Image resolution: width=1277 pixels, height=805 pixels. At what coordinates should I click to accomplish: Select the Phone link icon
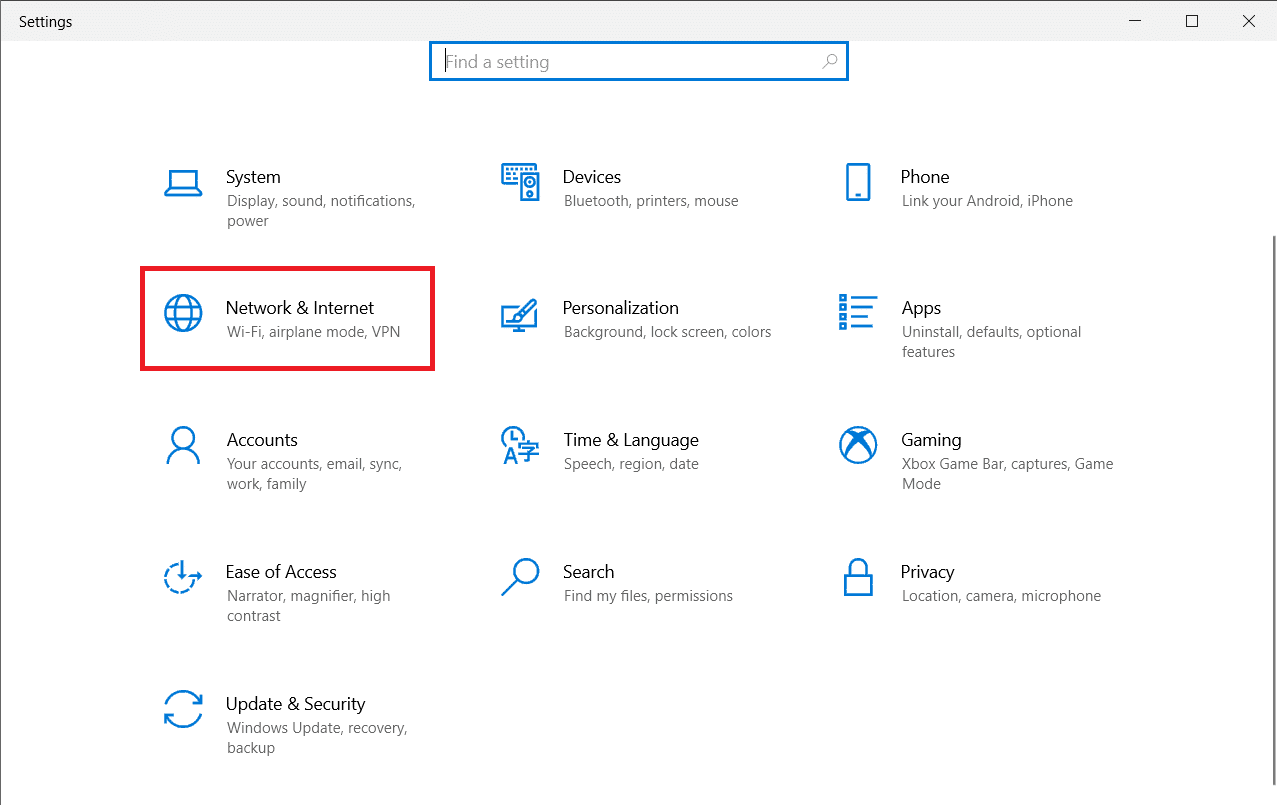click(x=858, y=182)
